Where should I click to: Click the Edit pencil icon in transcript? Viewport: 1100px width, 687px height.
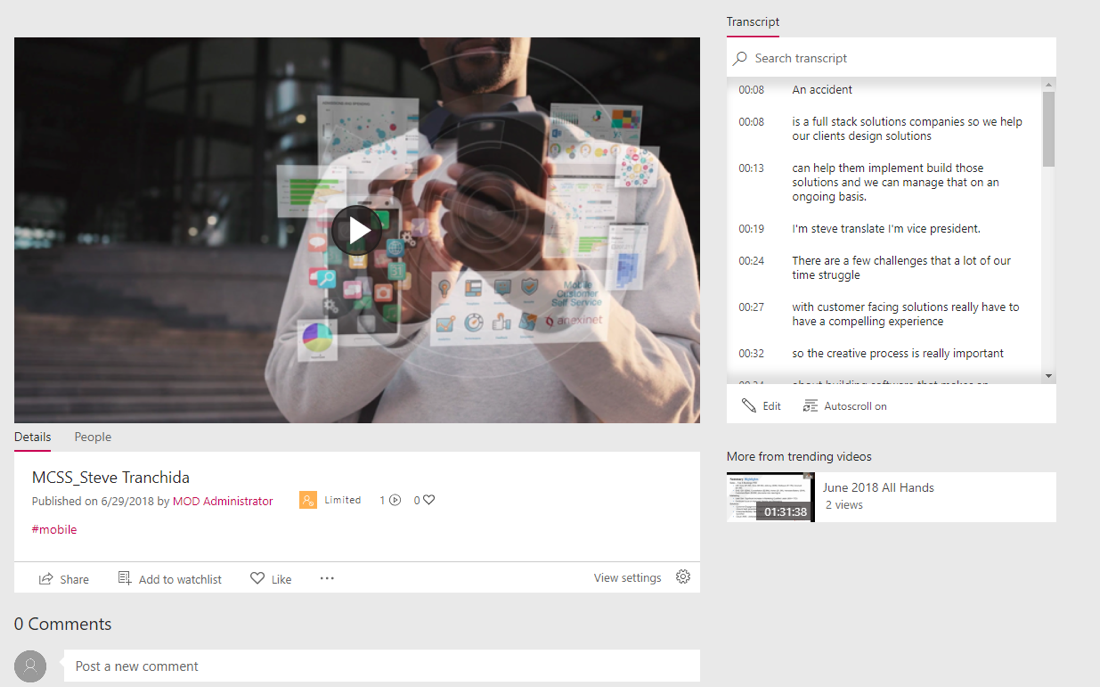pyautogui.click(x=749, y=406)
